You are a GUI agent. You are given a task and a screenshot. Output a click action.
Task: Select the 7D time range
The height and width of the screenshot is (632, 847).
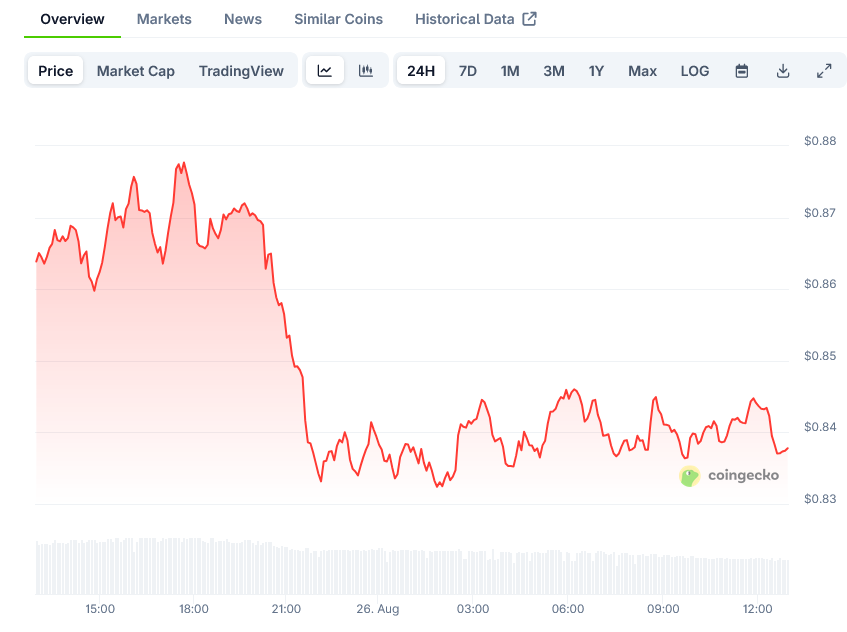pyautogui.click(x=468, y=71)
